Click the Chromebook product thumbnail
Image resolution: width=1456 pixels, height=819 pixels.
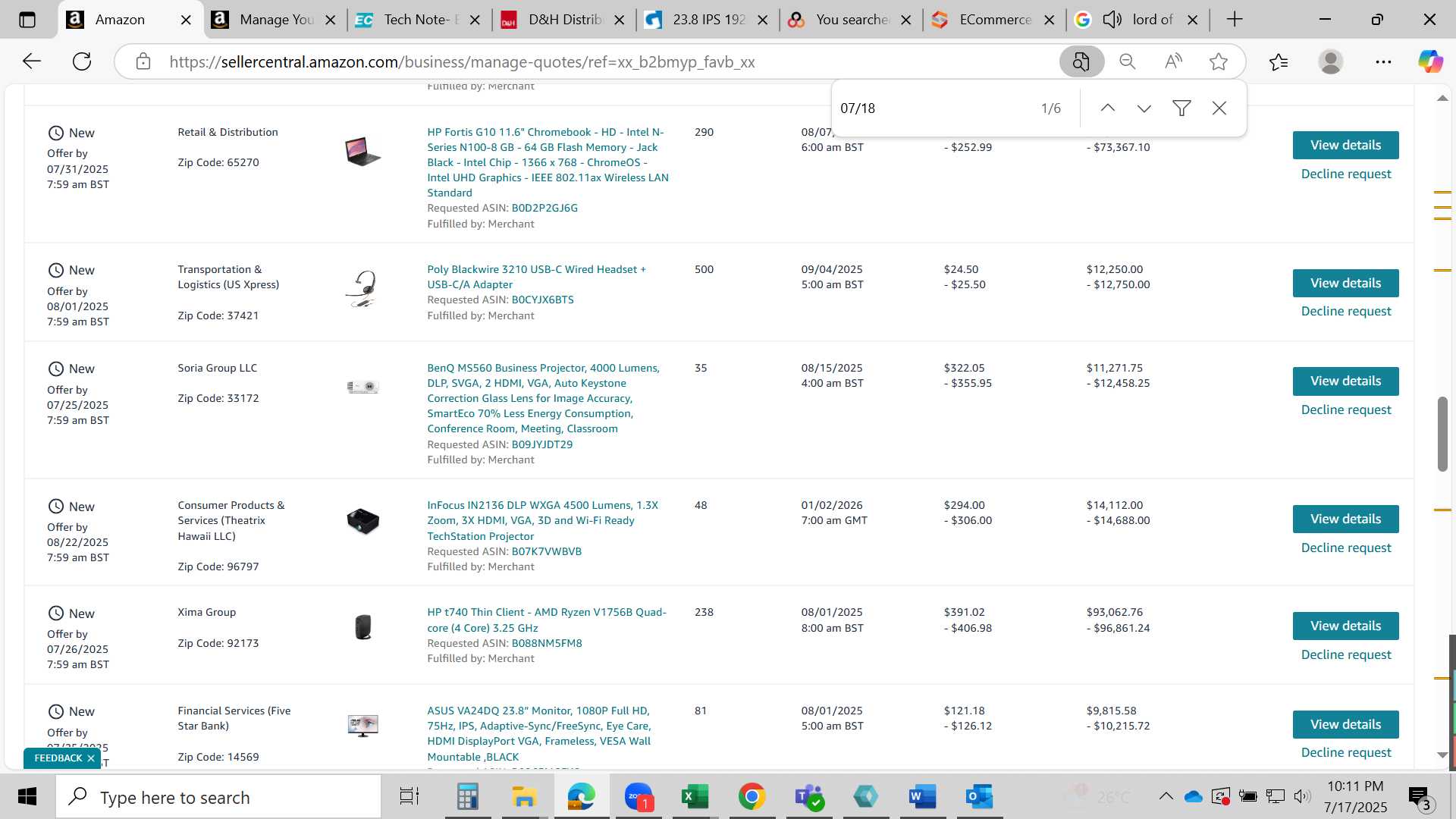362,151
